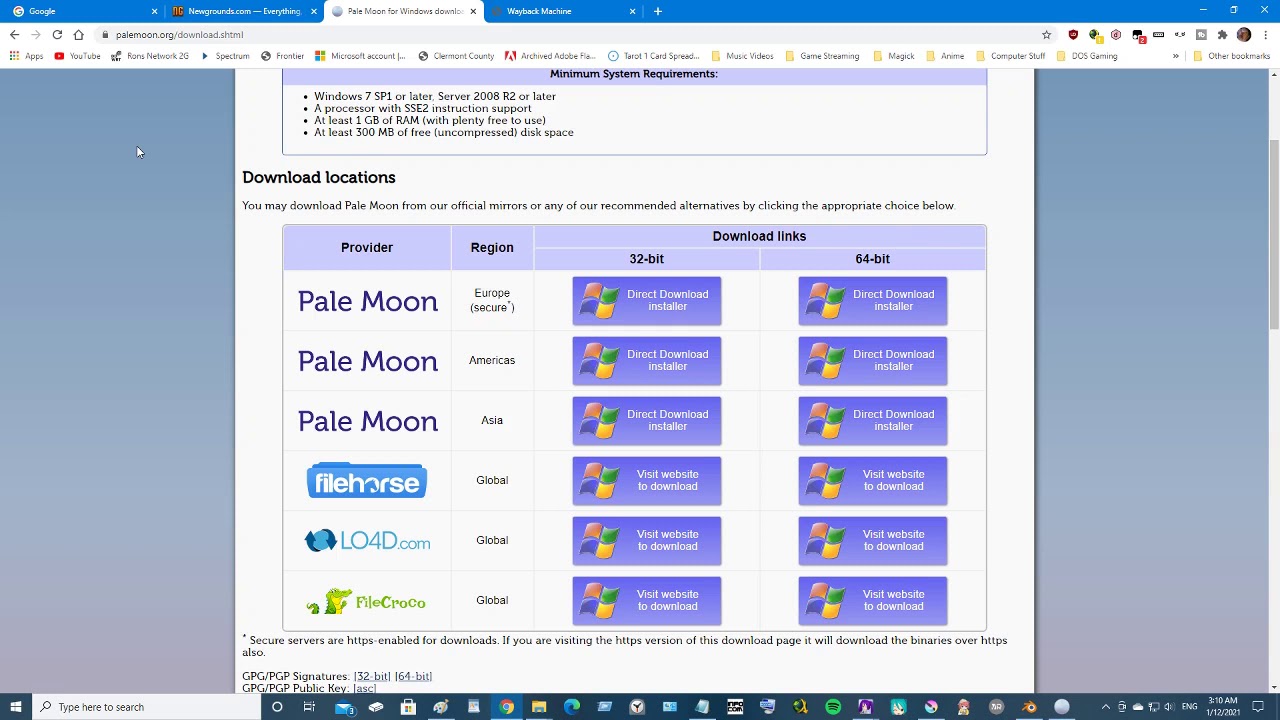1280x720 pixels.
Task: Expand the Game Streaming bookmark folder
Action: pyautogui.click(x=822, y=56)
